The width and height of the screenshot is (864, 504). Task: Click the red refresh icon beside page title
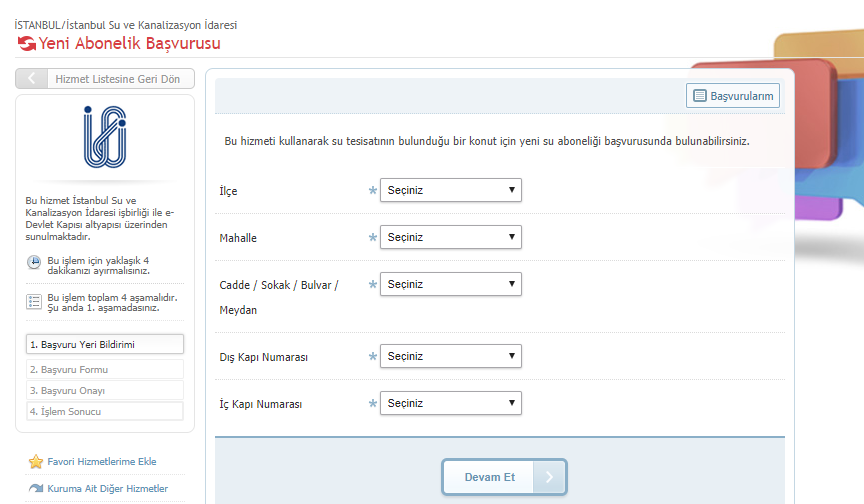26,44
